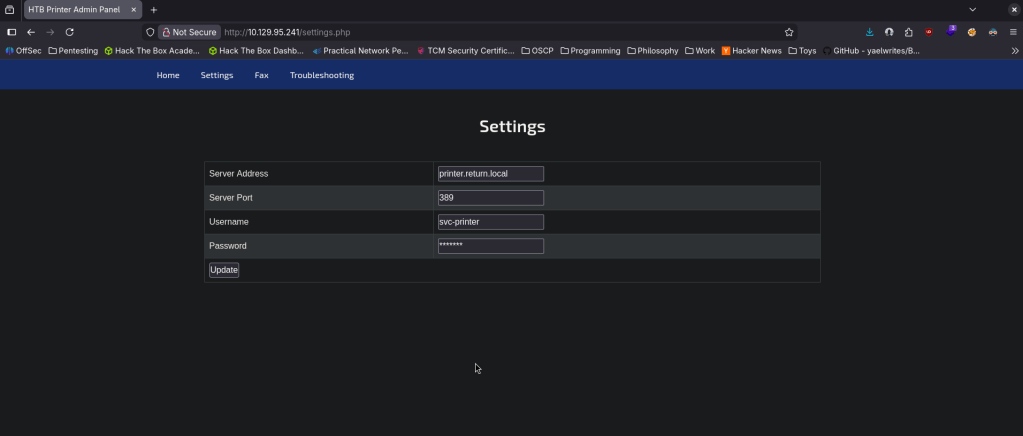Navigate to the Home page
Viewport: 1023px width, 436px height.
(168, 75)
